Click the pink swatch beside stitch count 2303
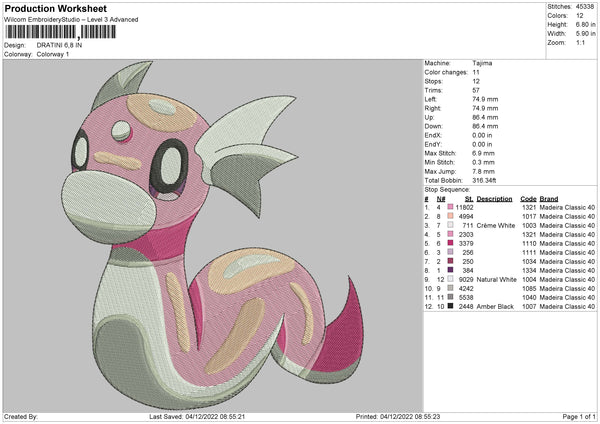The image size is (600, 424). pos(450,234)
